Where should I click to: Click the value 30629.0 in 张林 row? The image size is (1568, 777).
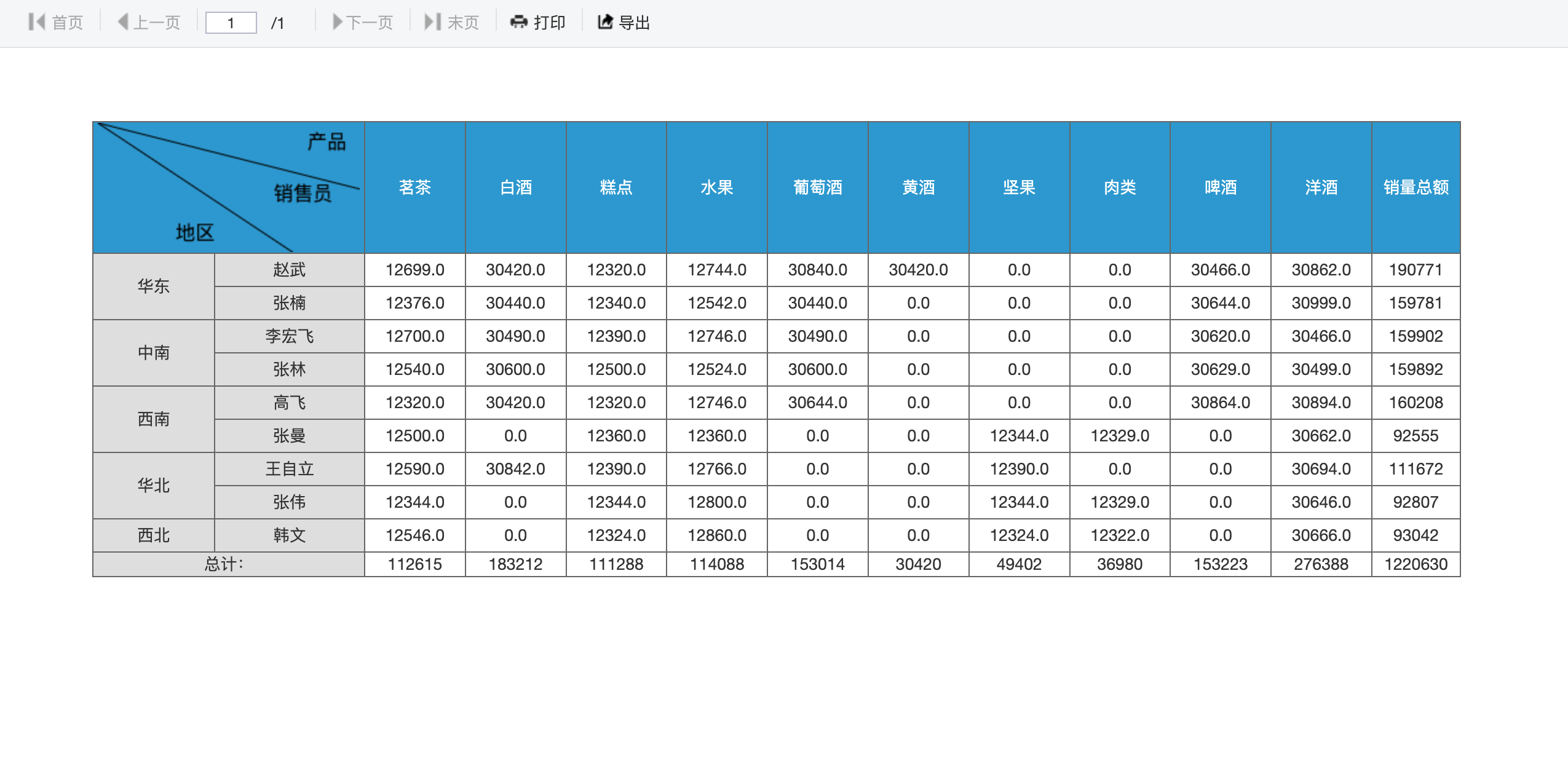click(x=1221, y=369)
